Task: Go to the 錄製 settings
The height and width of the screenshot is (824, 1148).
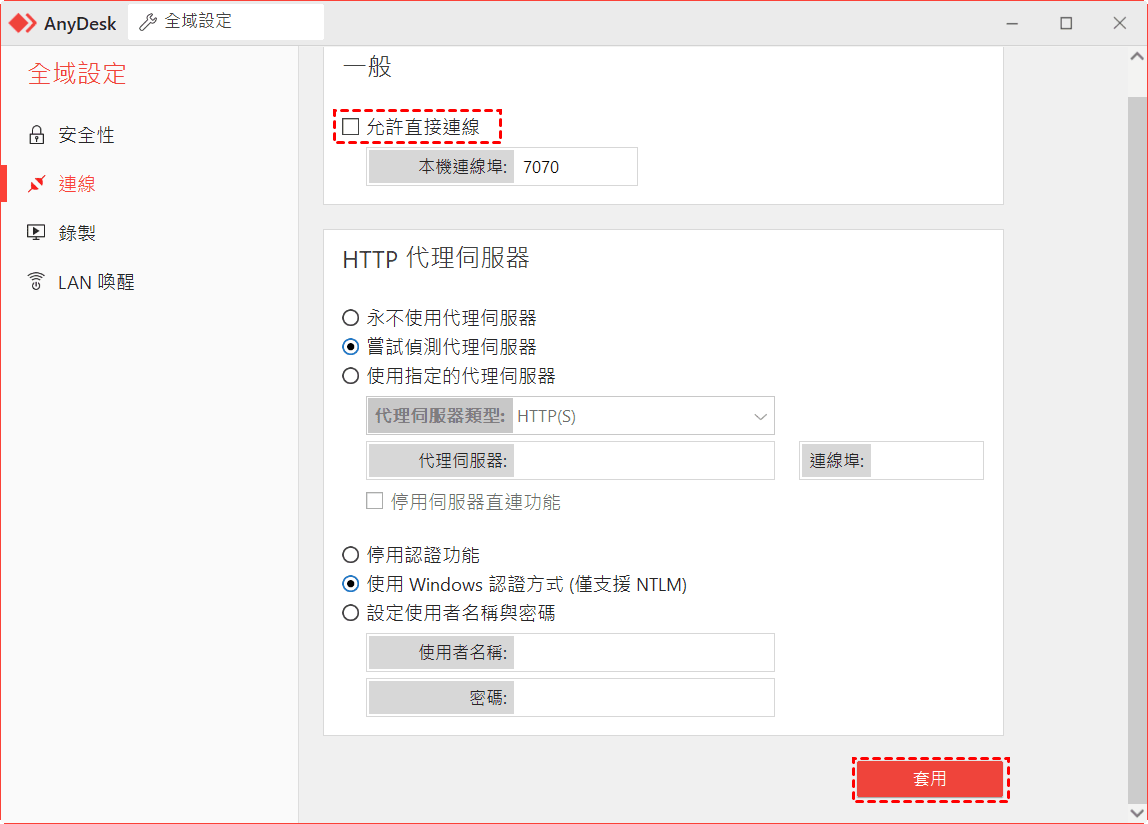Action: point(76,233)
